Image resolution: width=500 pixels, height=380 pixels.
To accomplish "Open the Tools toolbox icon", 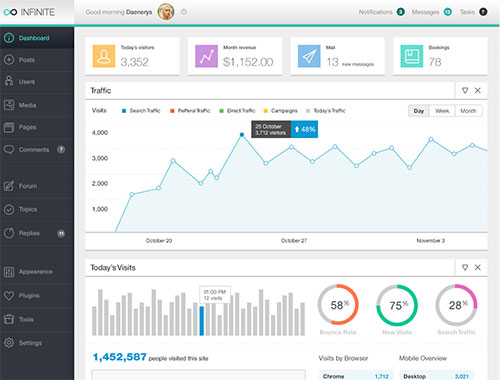I will pos(9,319).
